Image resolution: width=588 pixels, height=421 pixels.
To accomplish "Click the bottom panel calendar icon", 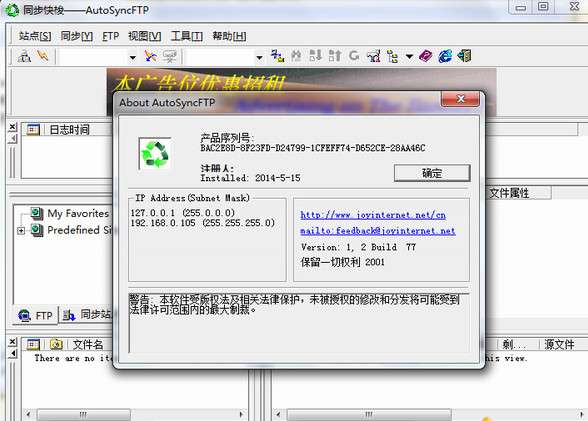I will pyautogui.click(x=33, y=344).
